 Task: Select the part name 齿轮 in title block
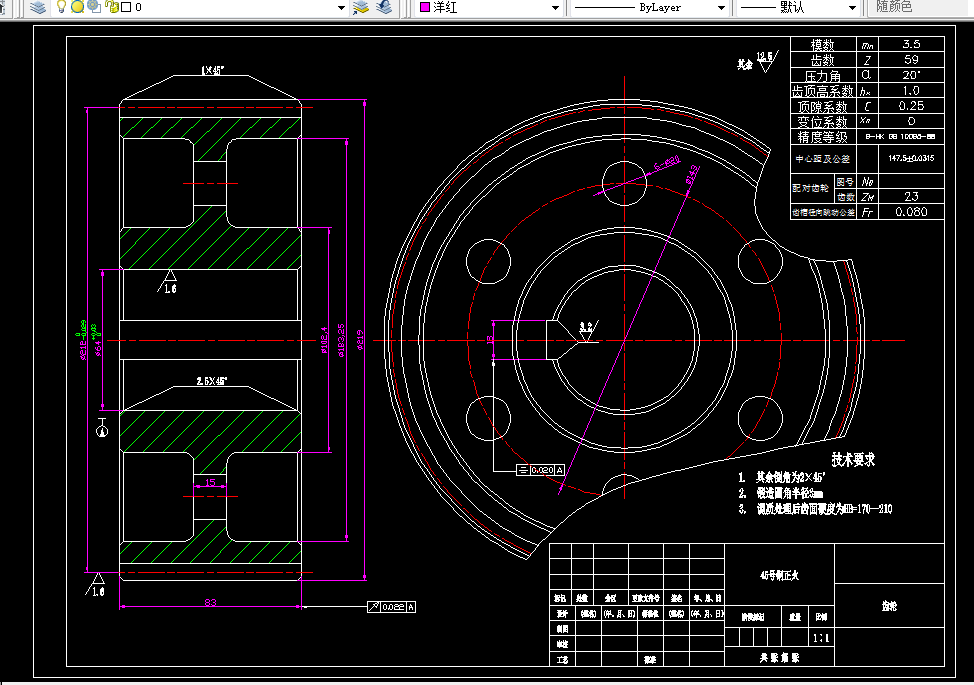889,606
